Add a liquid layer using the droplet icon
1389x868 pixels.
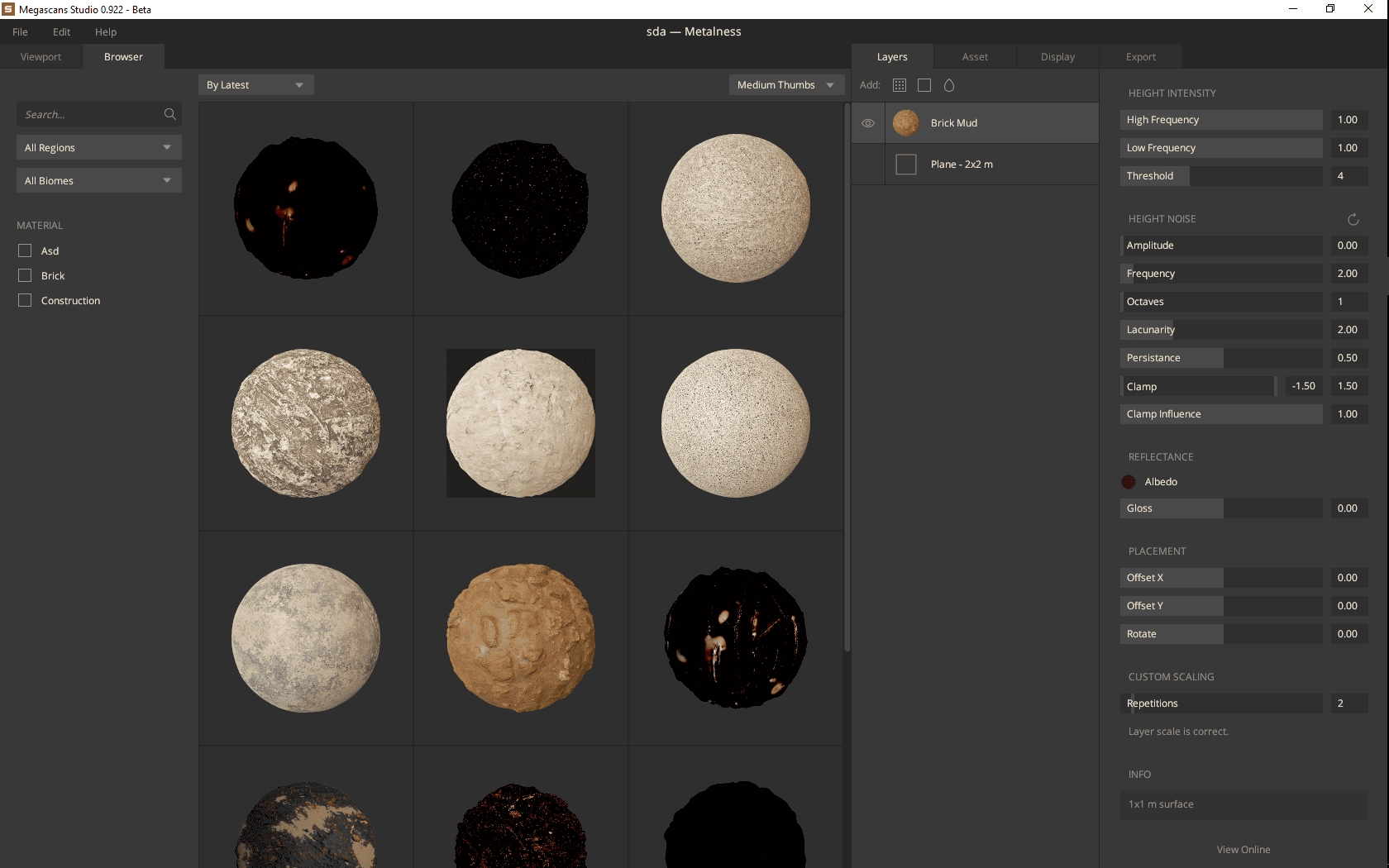pos(949,85)
